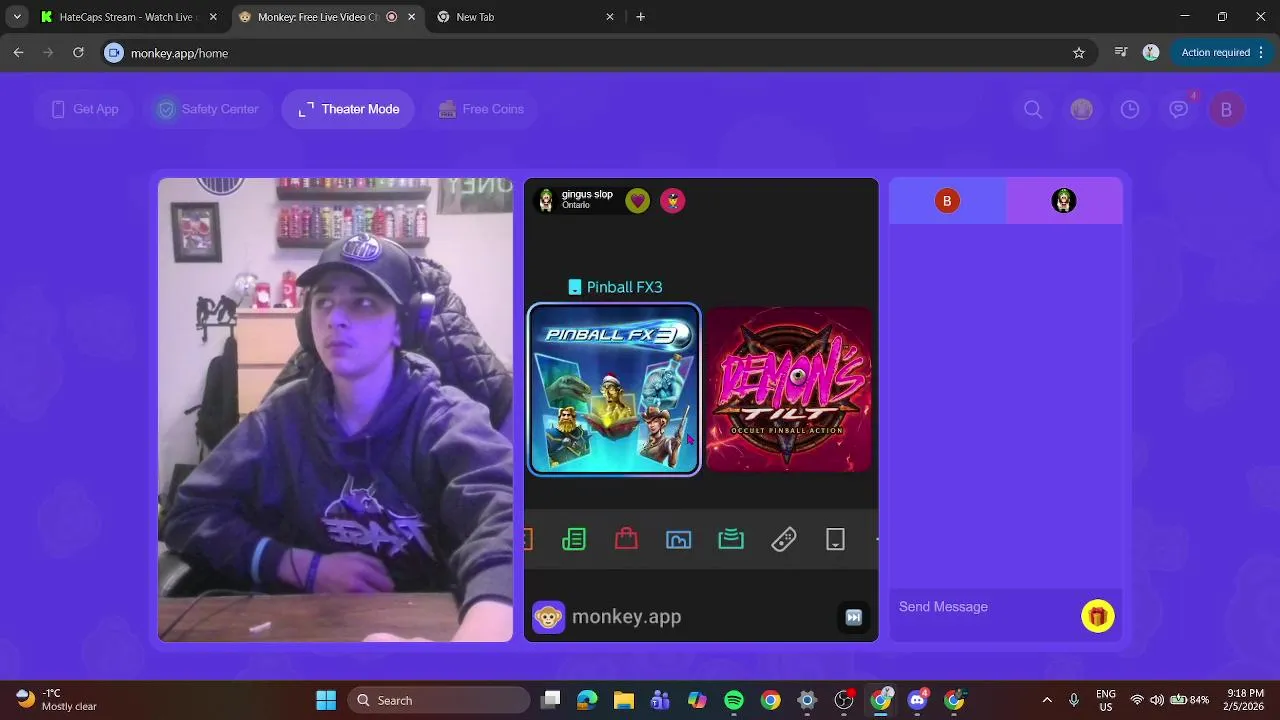Click the game controller icon in console menu
Image resolution: width=1280 pixels, height=720 pixels.
coord(784,540)
